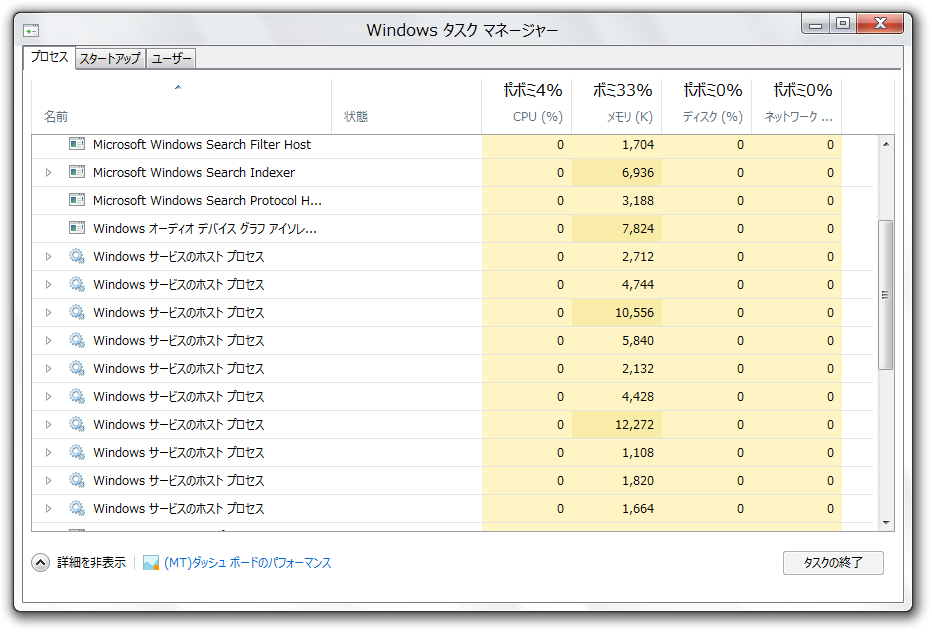
Task: Collapse details with the round arrow button
Action: [40, 563]
